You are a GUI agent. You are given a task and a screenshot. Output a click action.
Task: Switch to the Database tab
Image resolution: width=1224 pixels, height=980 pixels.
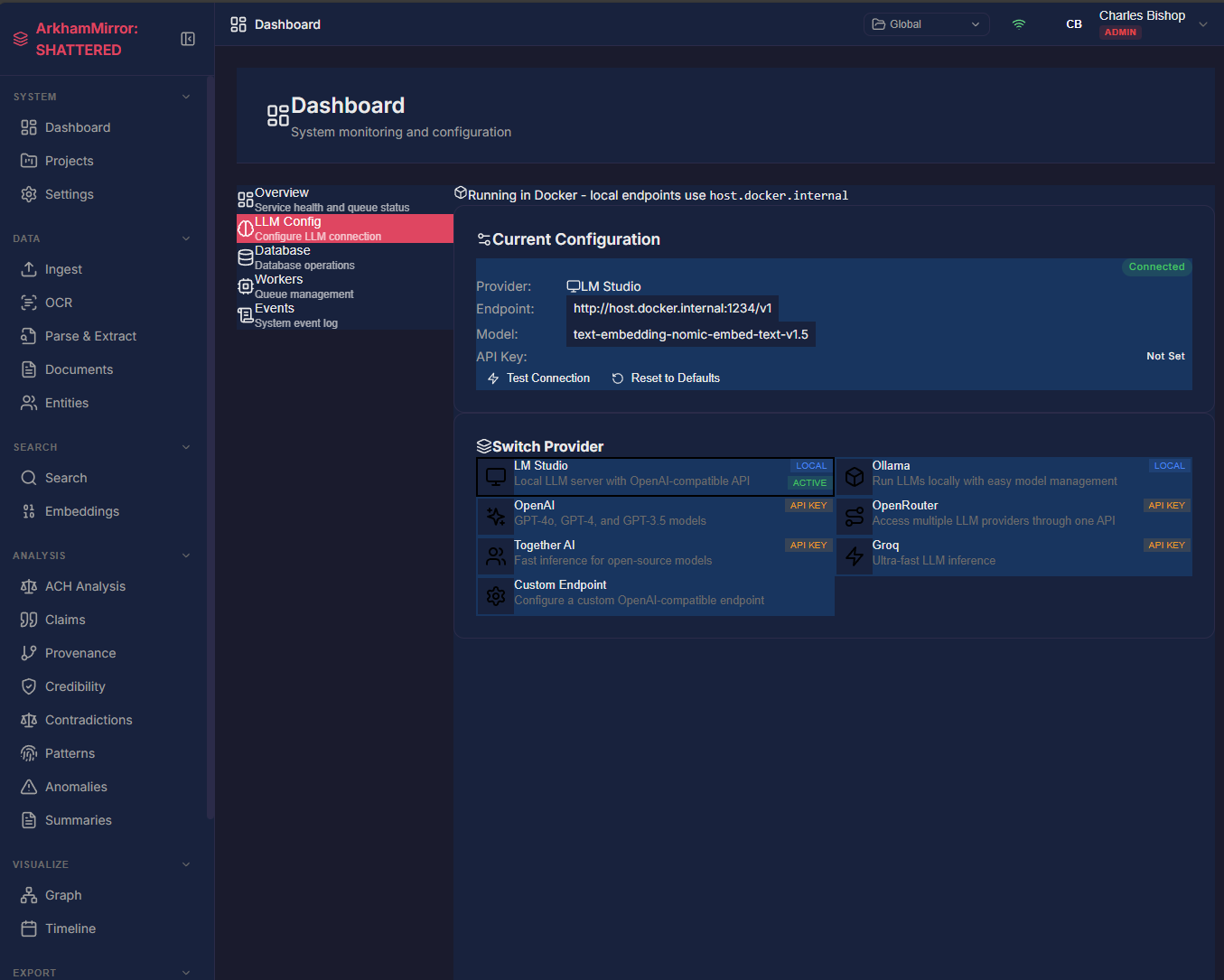pyautogui.click(x=345, y=257)
